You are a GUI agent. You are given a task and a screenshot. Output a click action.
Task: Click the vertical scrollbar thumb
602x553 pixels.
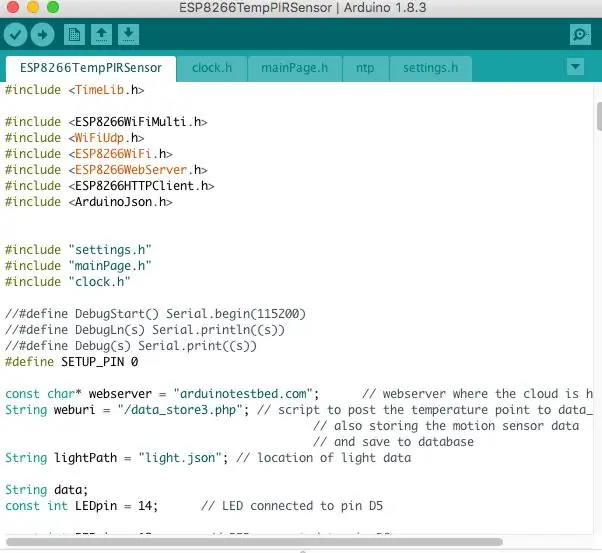tap(599, 117)
